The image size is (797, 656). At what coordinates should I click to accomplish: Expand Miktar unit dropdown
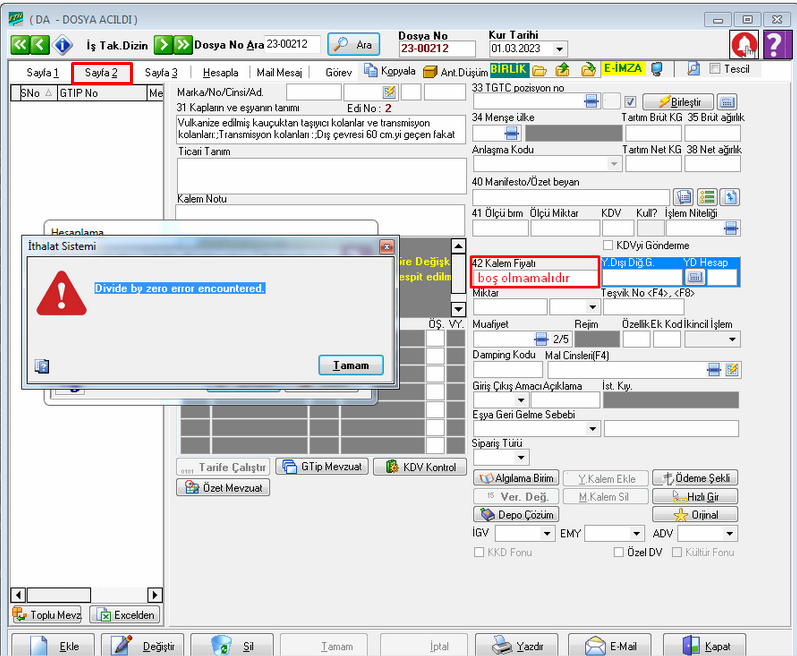[592, 307]
